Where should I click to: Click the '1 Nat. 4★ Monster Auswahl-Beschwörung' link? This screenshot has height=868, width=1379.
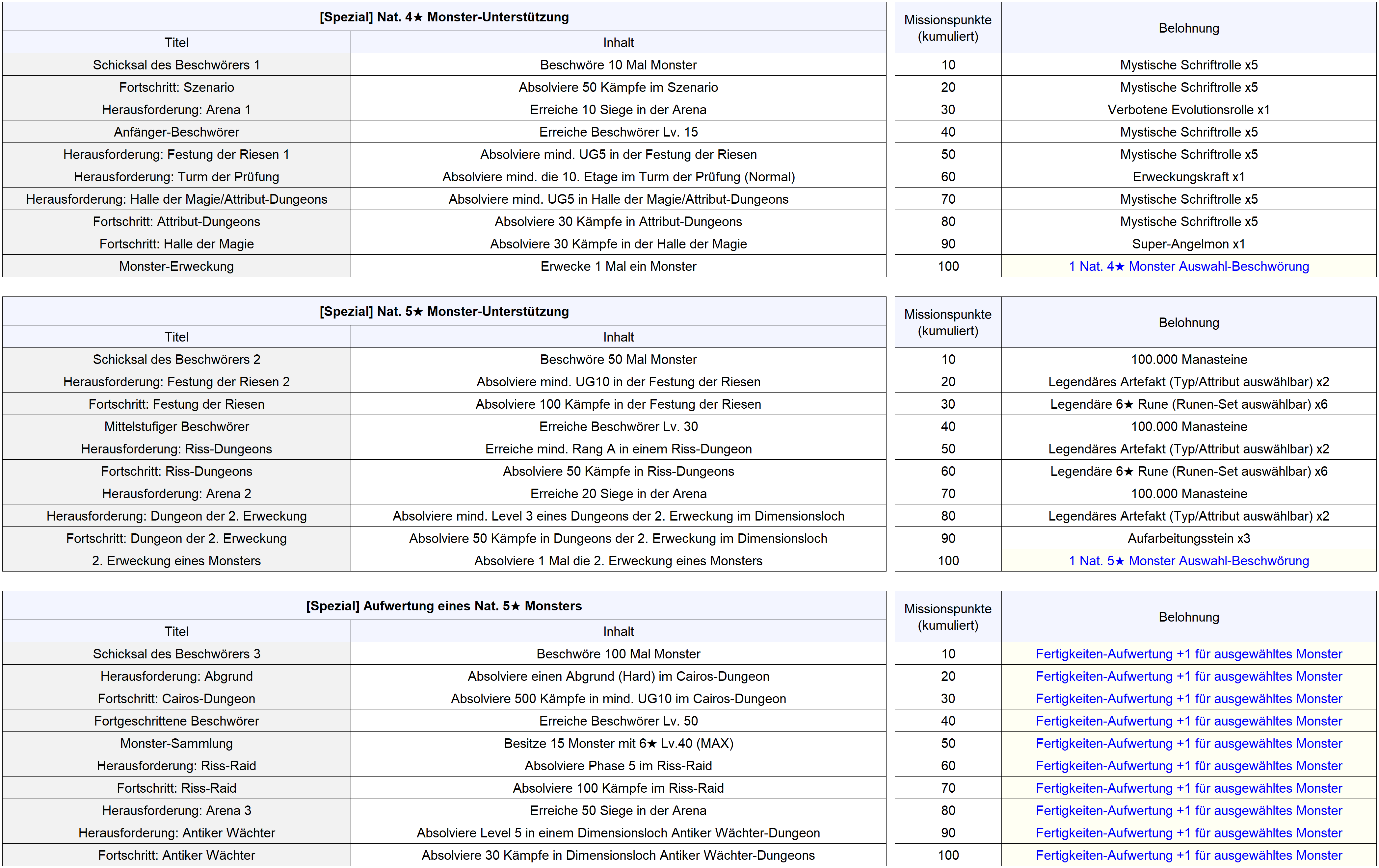(1188, 266)
